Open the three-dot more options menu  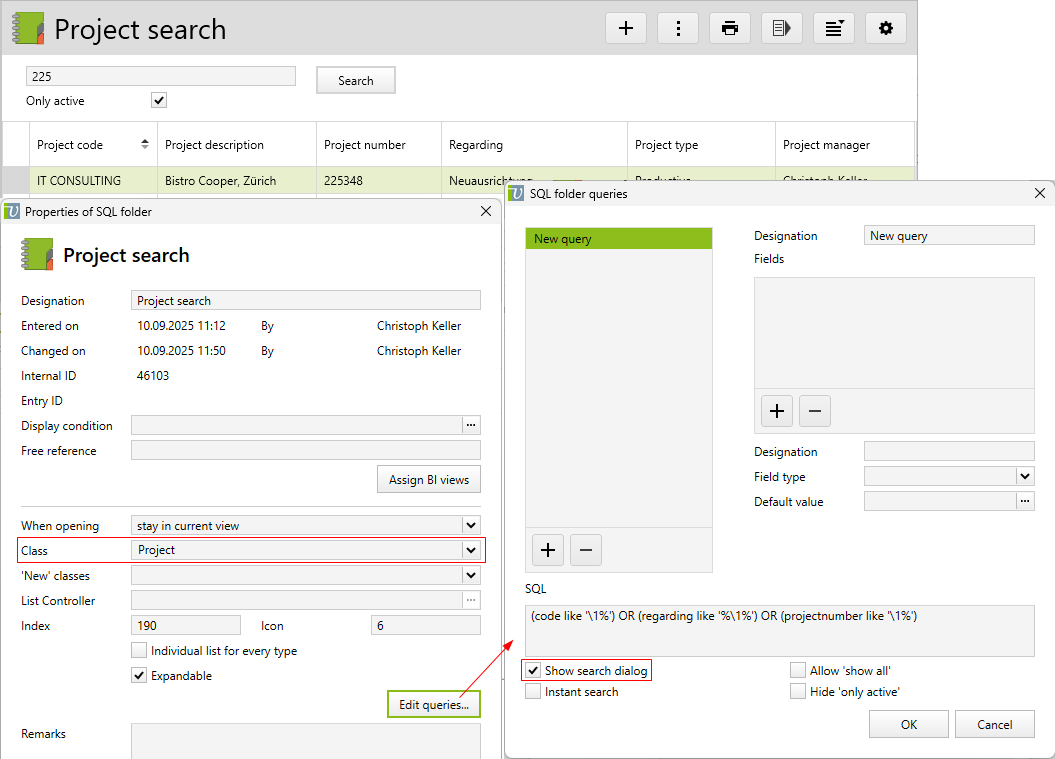[x=678, y=28]
